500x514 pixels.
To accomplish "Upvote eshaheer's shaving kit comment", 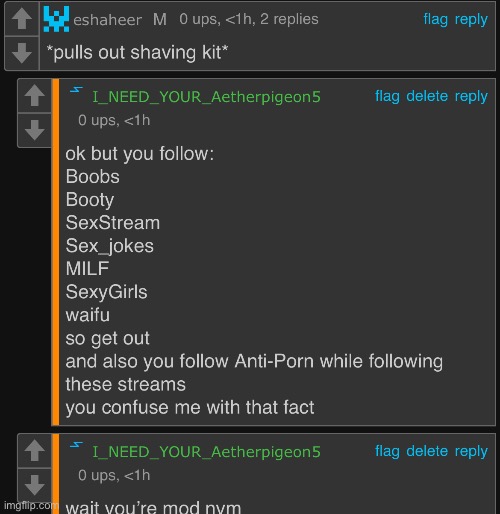I will point(22,18).
